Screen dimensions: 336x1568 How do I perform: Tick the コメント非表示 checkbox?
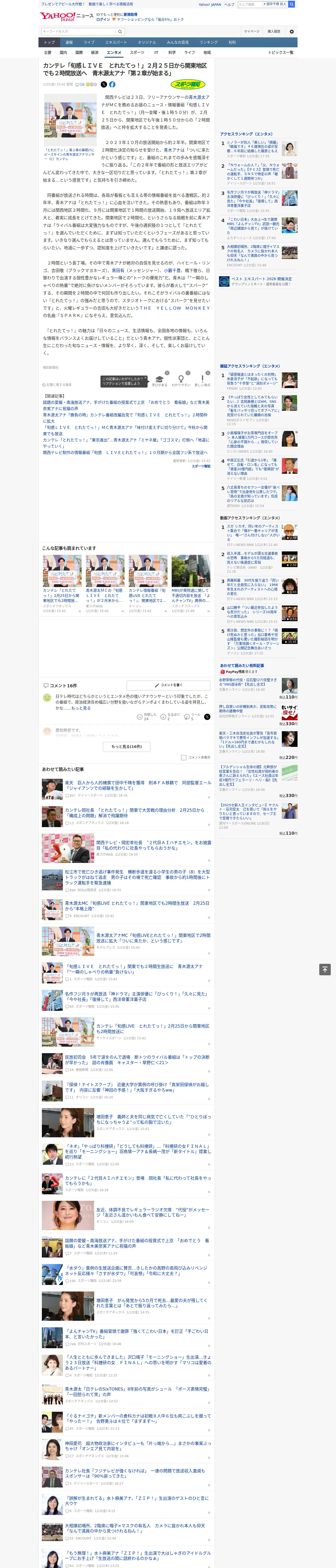[x=183, y=758]
